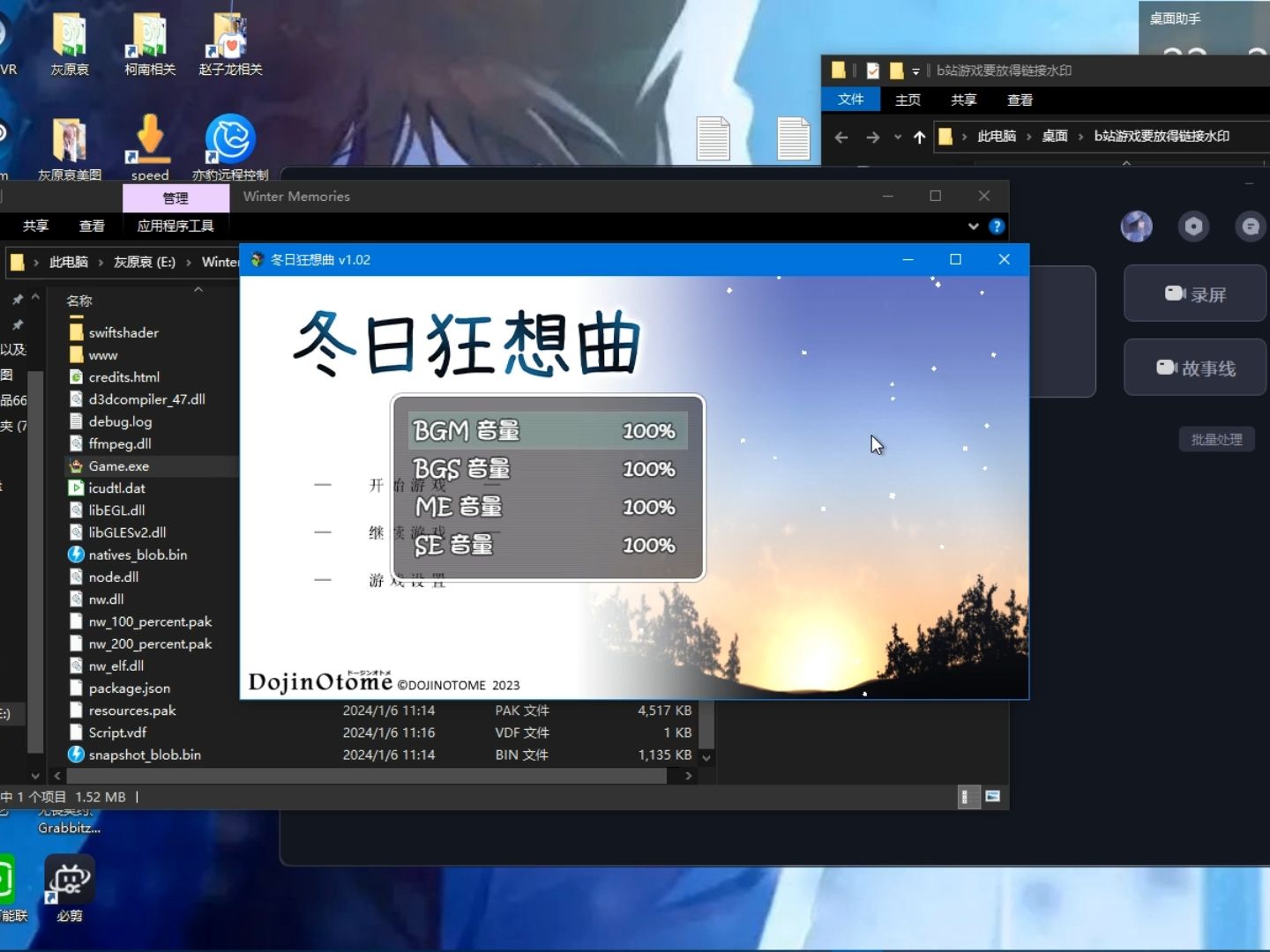This screenshot has height=952, width=1270.
Task: Open the round menu icon beside settings
Action: (1250, 227)
